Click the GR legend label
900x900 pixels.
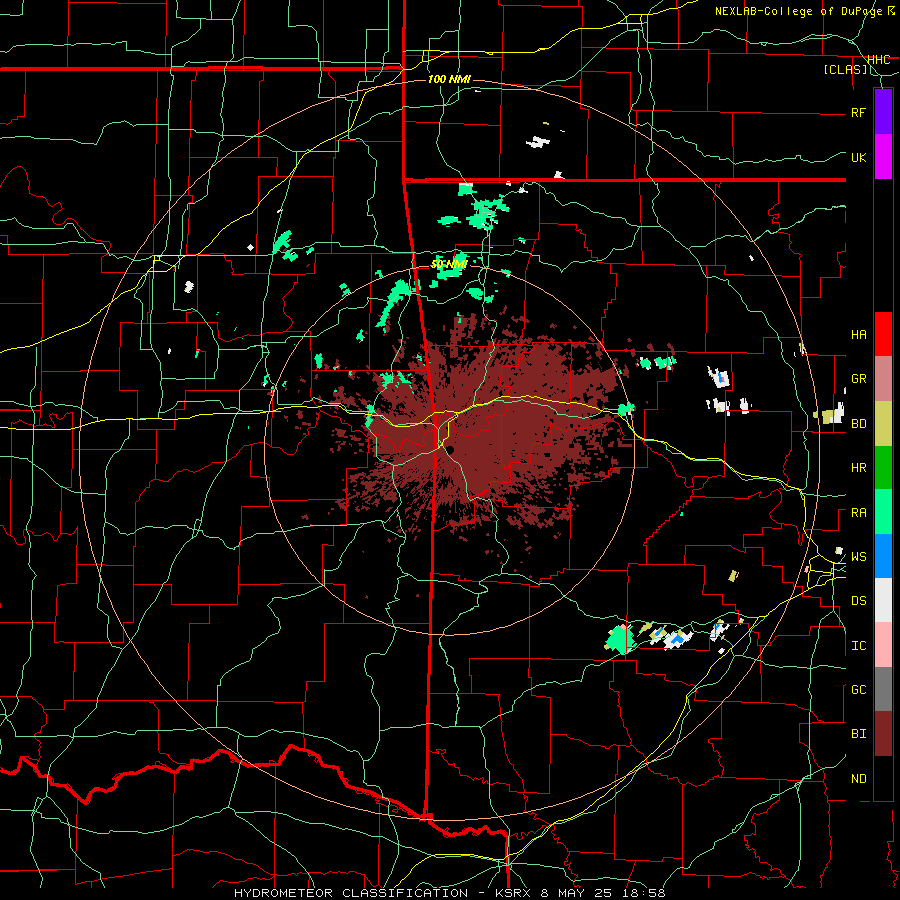[x=859, y=379]
